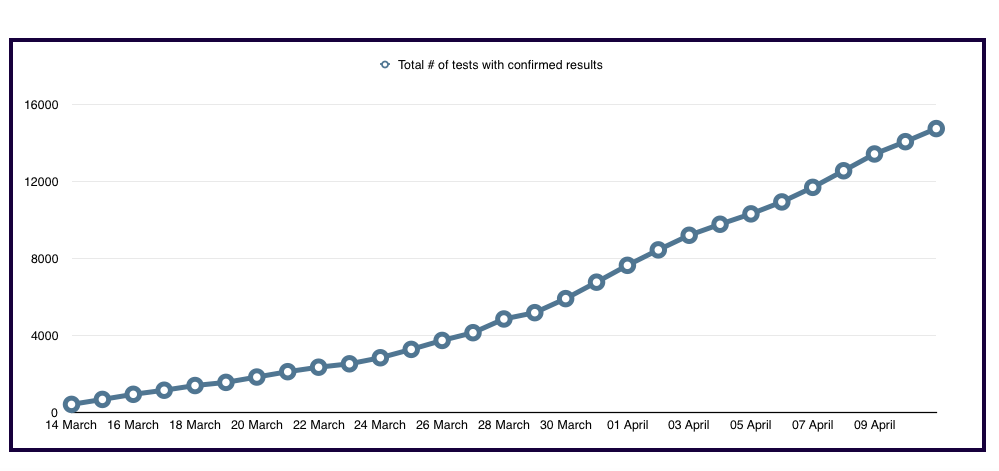Select the 26 March data point
Image resolution: width=999 pixels, height=471 pixels.
pyautogui.click(x=442, y=340)
